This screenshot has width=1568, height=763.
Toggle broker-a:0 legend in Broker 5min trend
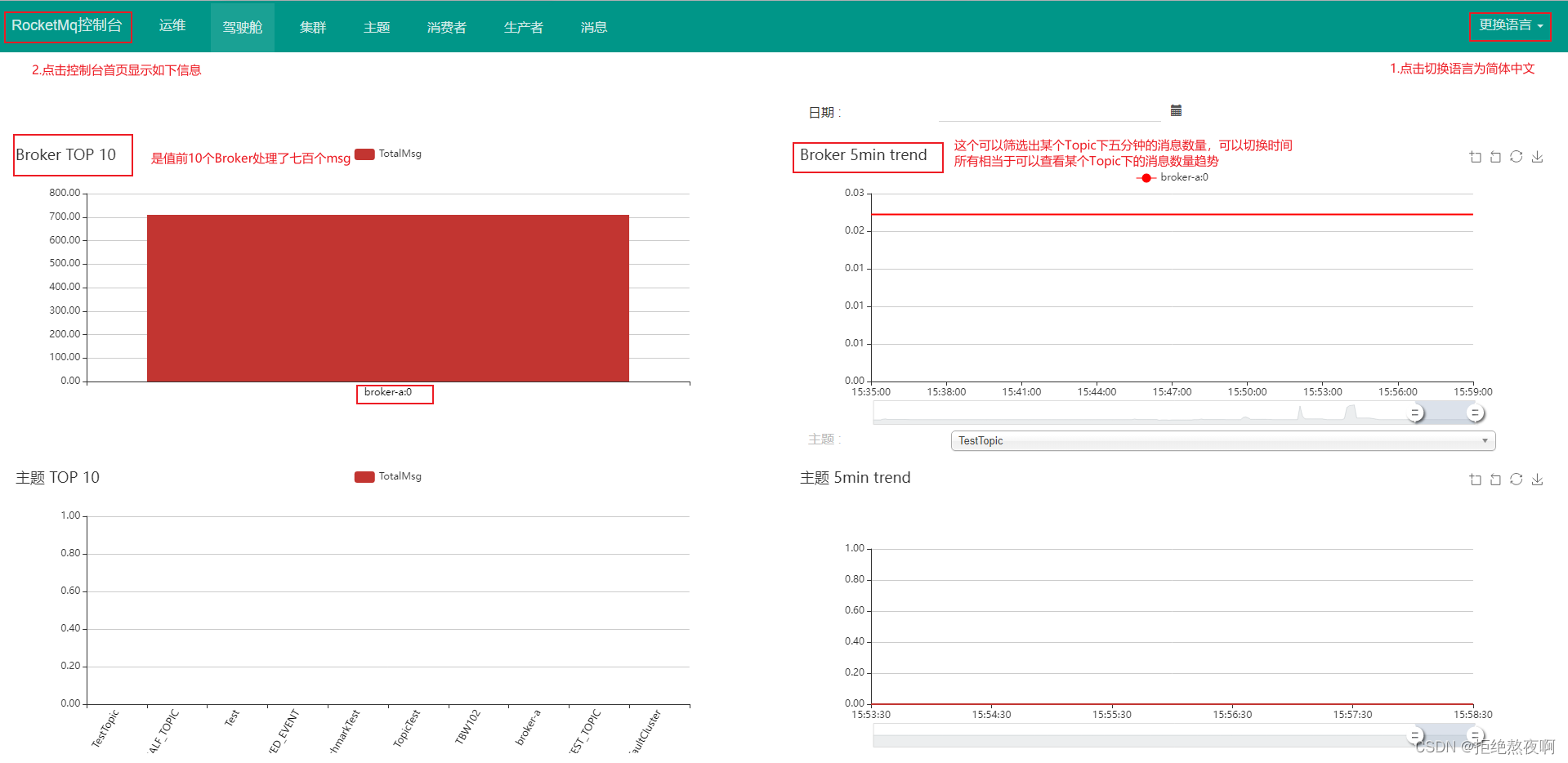[1173, 177]
